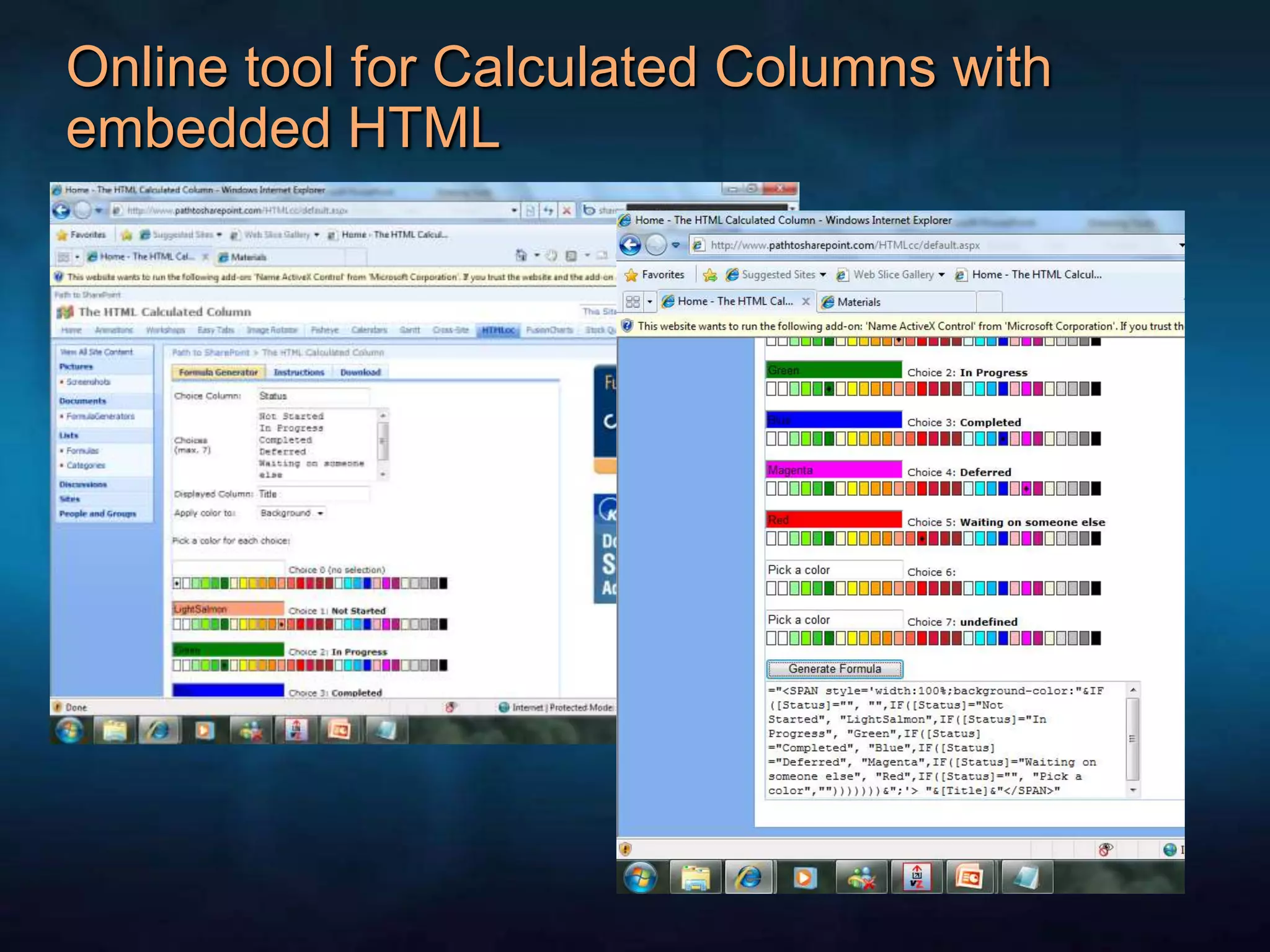The height and width of the screenshot is (952, 1270).
Task: Open the Download tab in the left window
Action: 360,372
